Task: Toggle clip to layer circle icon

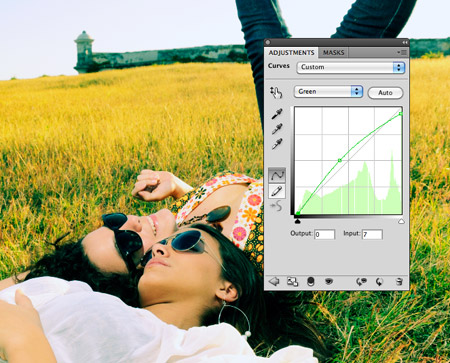Action: point(311,282)
